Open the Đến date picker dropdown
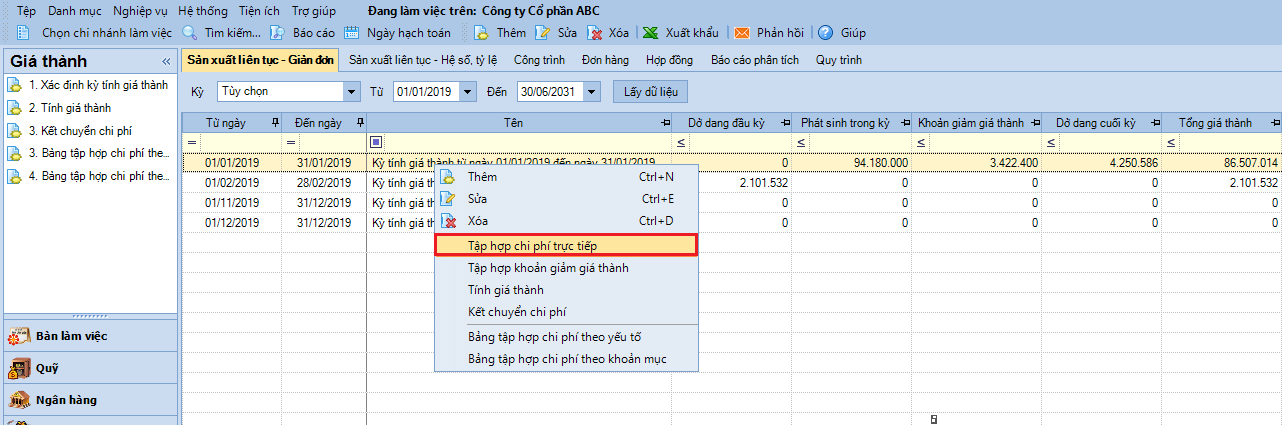This screenshot has width=1282, height=425. 592,92
